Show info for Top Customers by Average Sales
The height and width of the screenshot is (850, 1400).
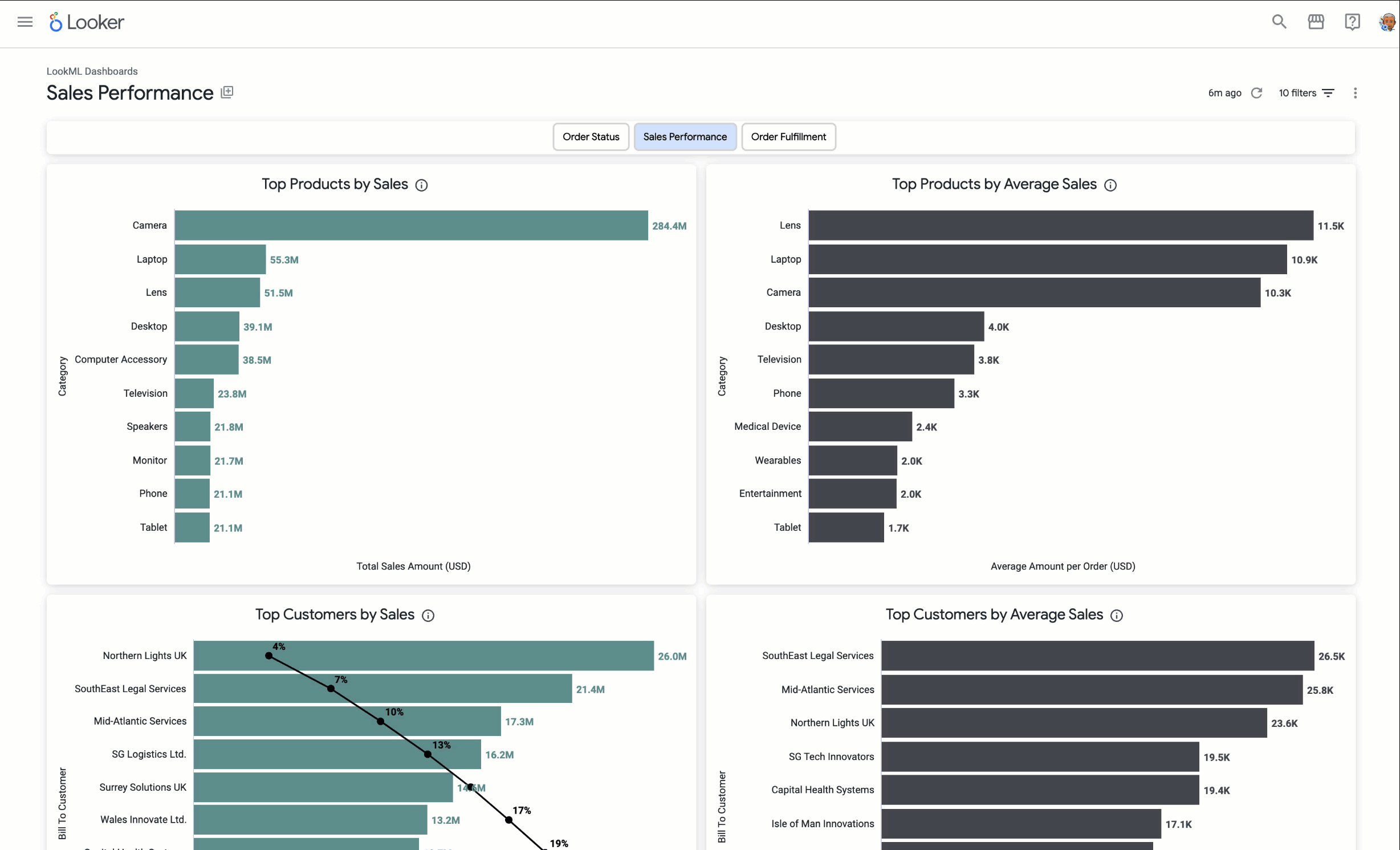tap(1117, 616)
